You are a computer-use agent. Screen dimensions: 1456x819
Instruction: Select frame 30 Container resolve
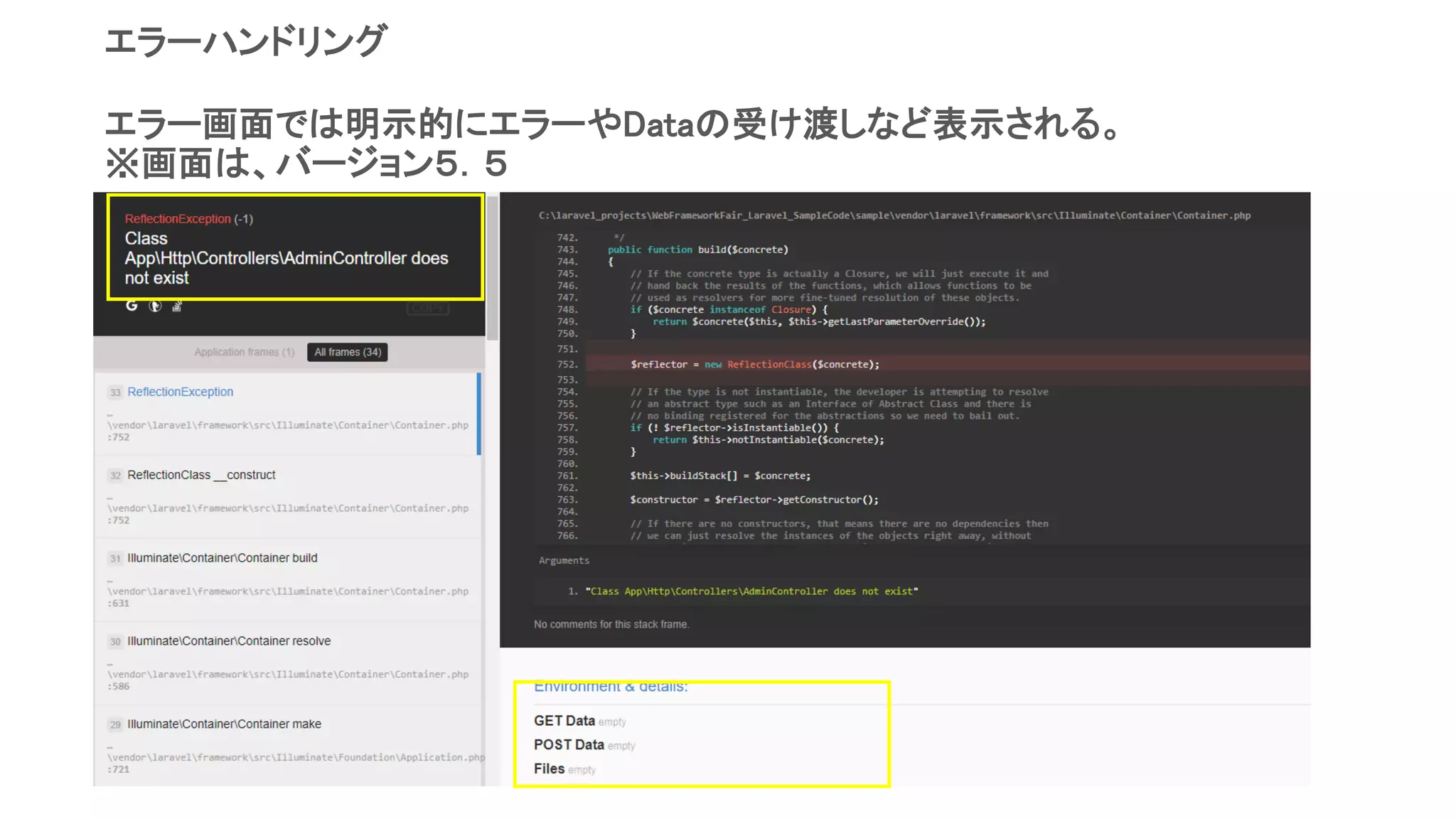[x=287, y=663]
